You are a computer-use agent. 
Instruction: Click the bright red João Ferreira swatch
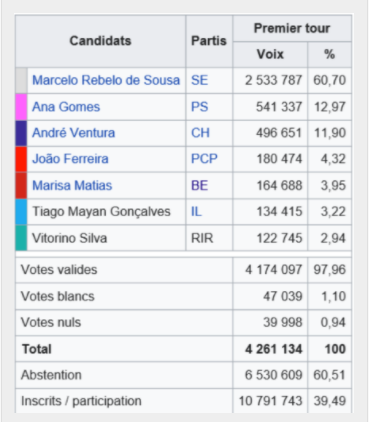(21, 159)
